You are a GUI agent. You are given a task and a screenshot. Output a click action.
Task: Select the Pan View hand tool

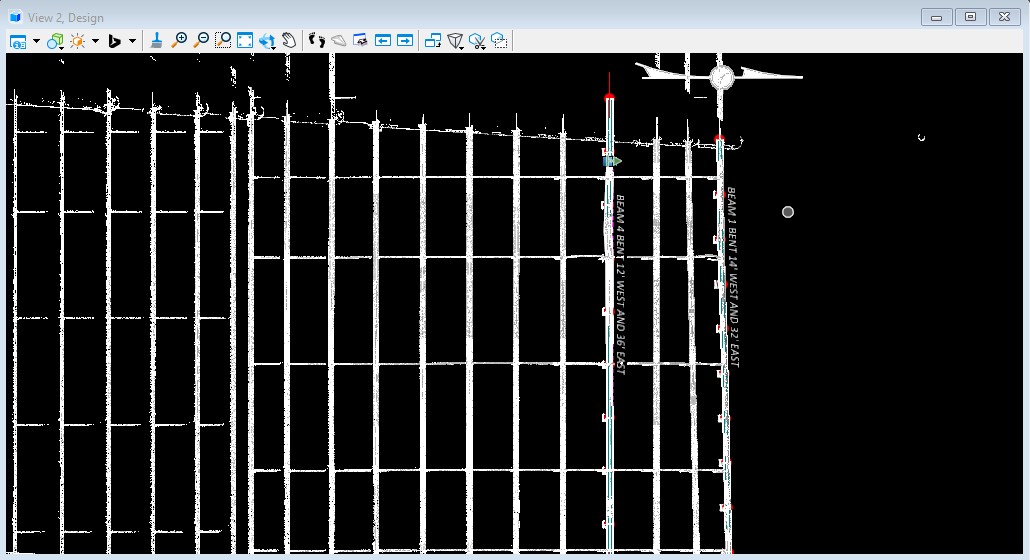point(289,40)
